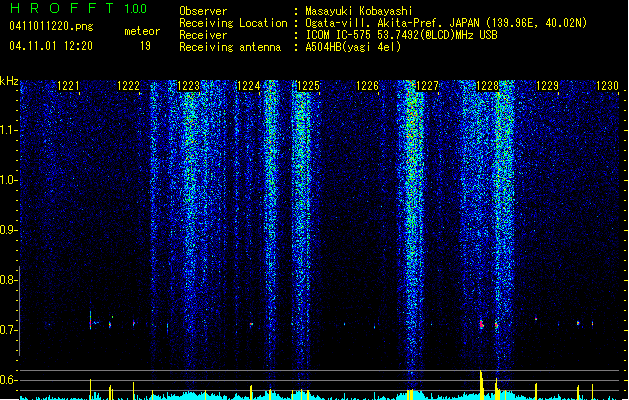The height and width of the screenshot is (400, 629).
Task: Click the HROFFT 1.0.0 title text
Action: point(78,8)
